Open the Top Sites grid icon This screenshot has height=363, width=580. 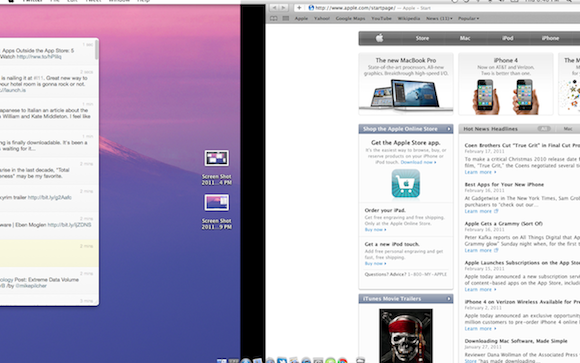pyautogui.click(x=286, y=18)
